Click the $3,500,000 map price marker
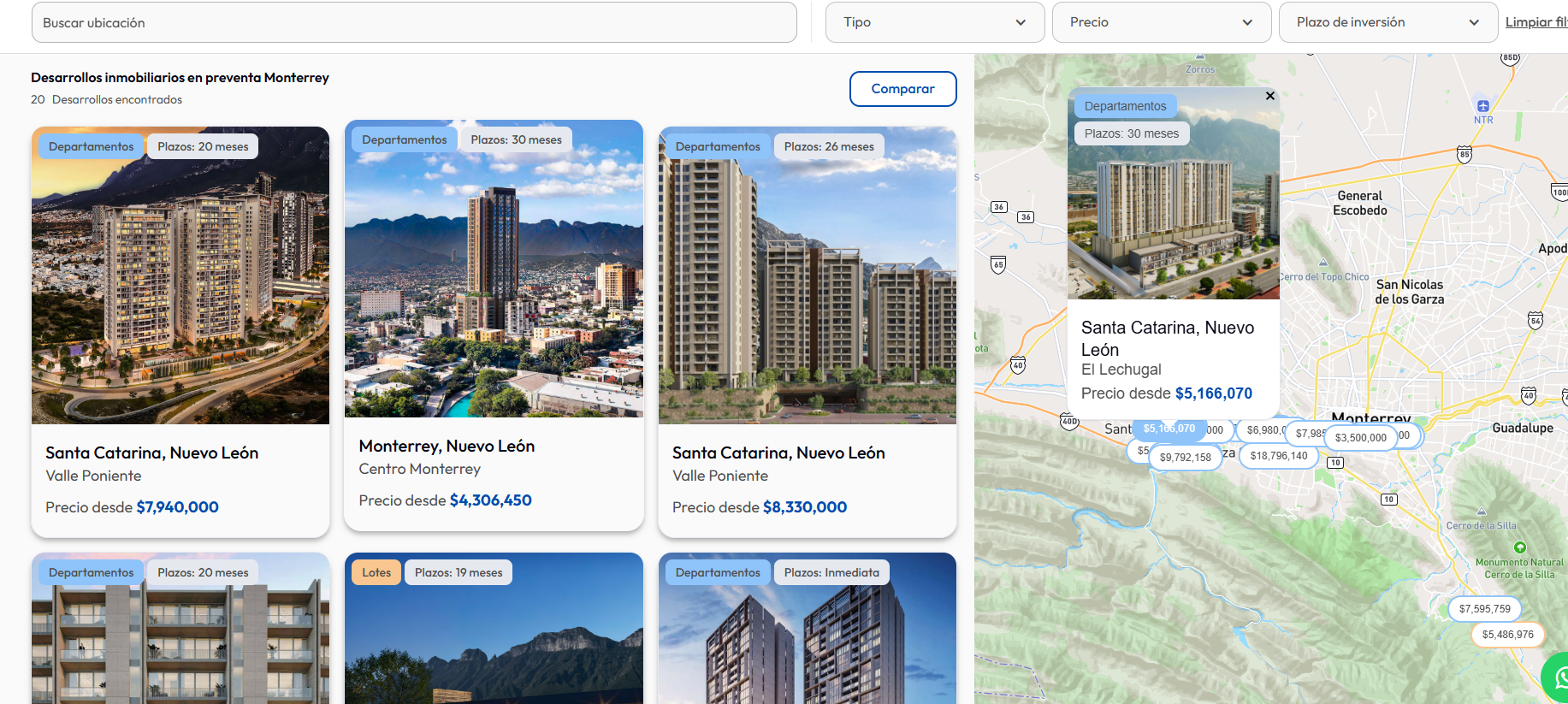 pyautogui.click(x=1360, y=438)
